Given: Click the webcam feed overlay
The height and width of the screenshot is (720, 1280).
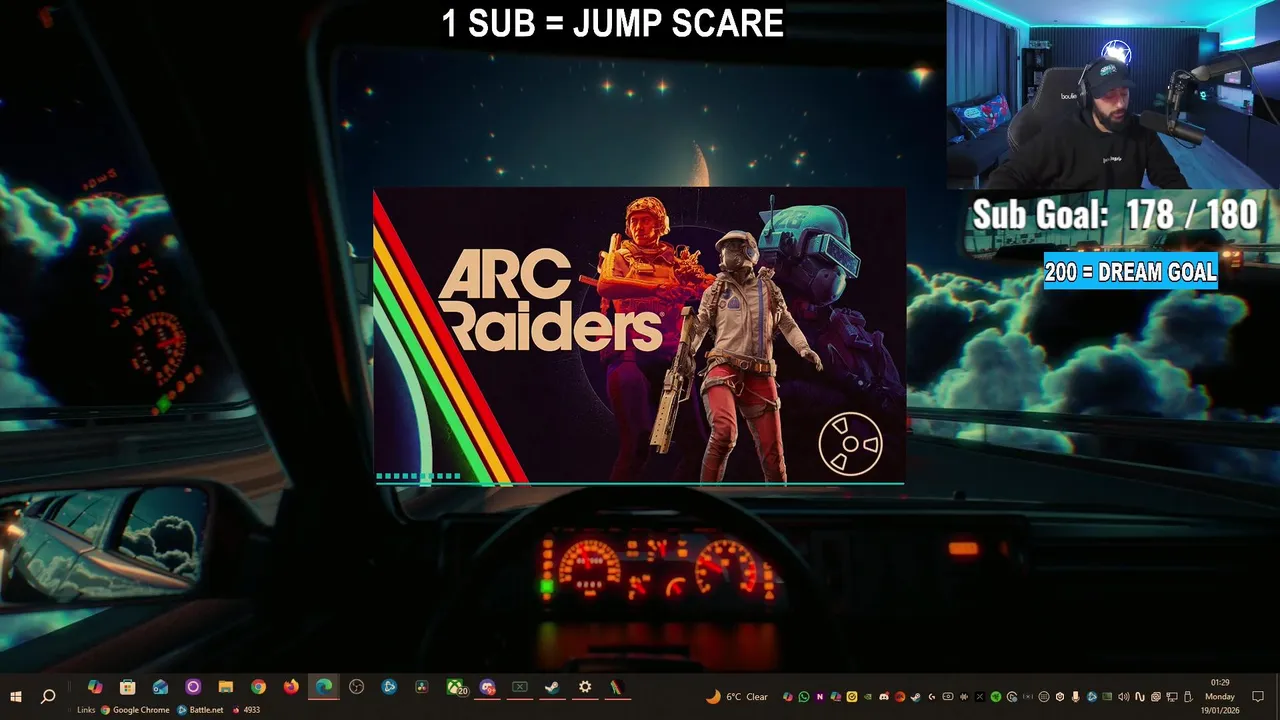Looking at the screenshot, I should [x=1113, y=95].
